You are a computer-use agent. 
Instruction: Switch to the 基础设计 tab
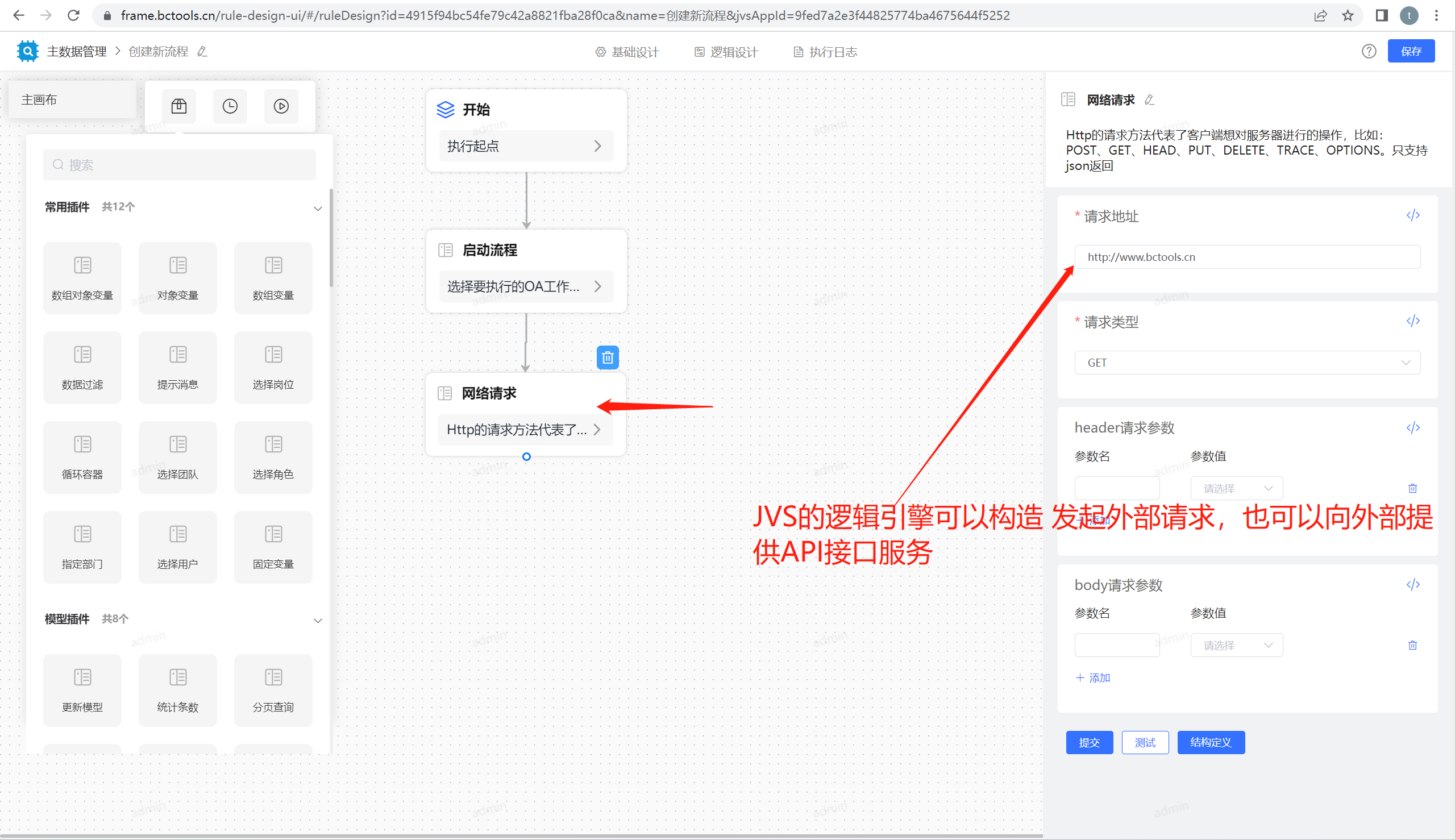coord(627,52)
